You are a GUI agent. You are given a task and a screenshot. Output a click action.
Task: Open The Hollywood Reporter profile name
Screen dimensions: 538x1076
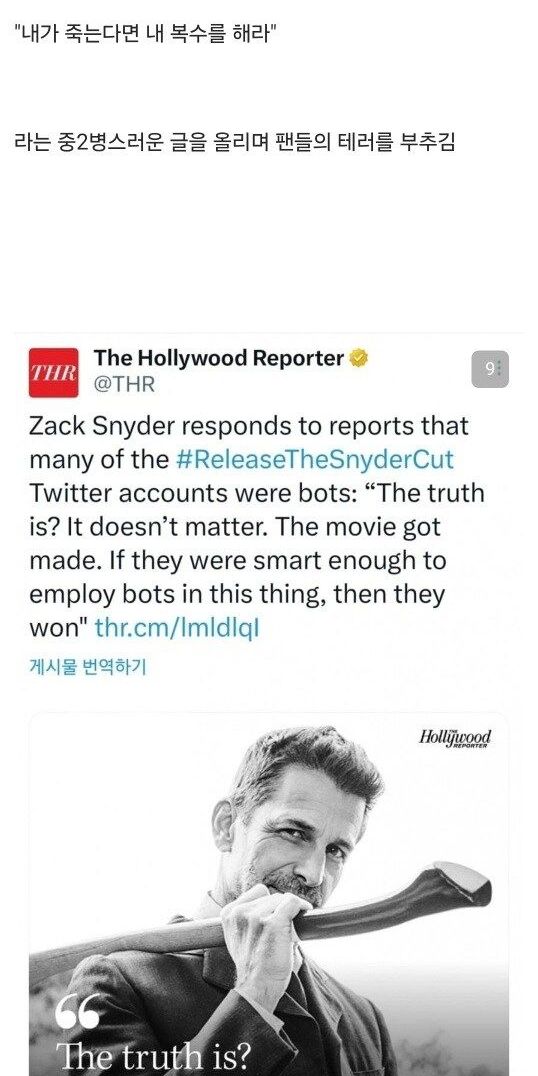[219, 358]
